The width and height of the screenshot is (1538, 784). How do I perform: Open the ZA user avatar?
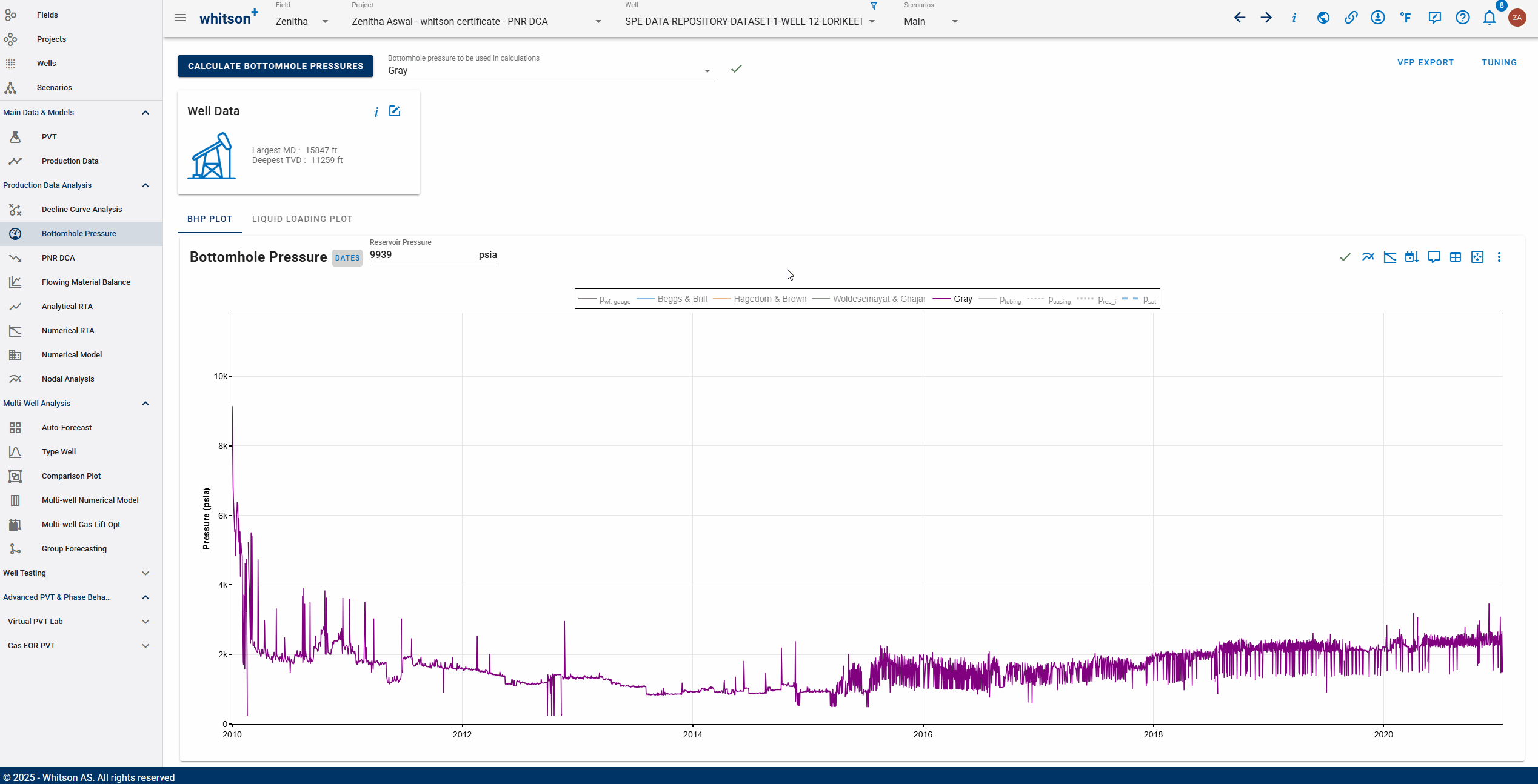coord(1517,18)
